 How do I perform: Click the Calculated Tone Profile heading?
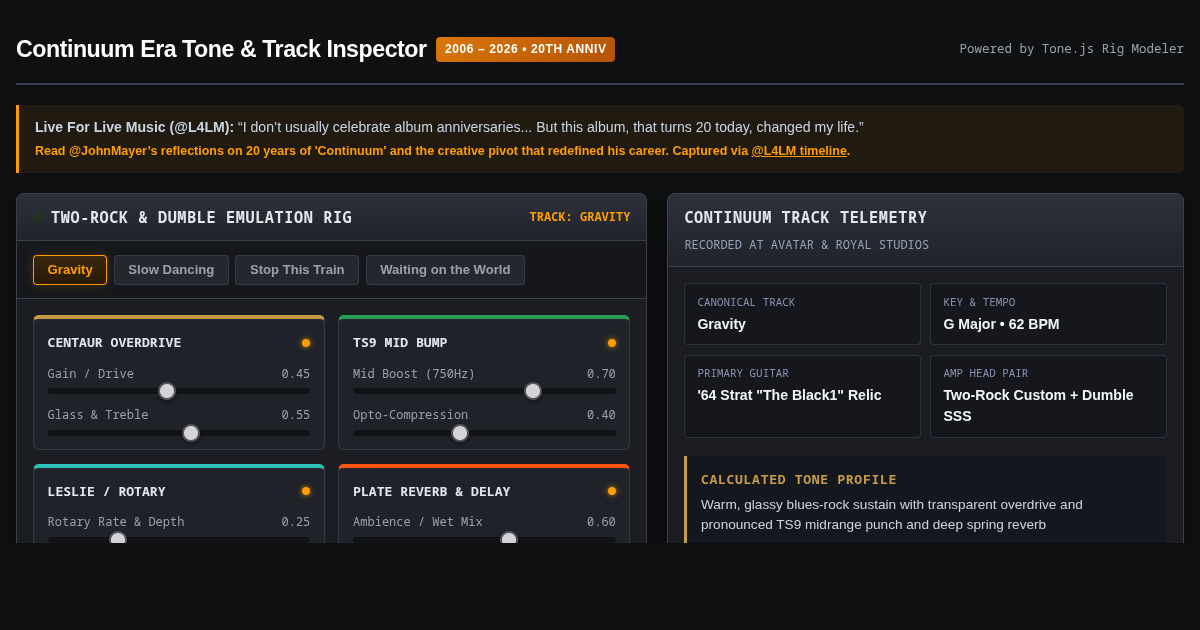point(799,480)
